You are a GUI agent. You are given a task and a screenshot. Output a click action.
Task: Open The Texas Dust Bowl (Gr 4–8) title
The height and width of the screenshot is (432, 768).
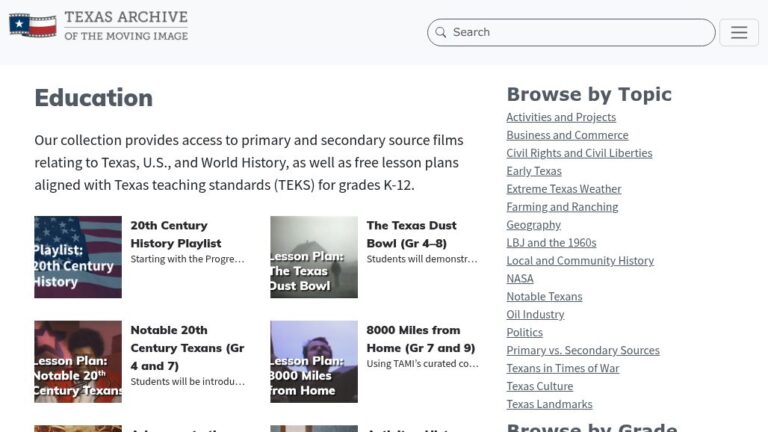pos(411,234)
